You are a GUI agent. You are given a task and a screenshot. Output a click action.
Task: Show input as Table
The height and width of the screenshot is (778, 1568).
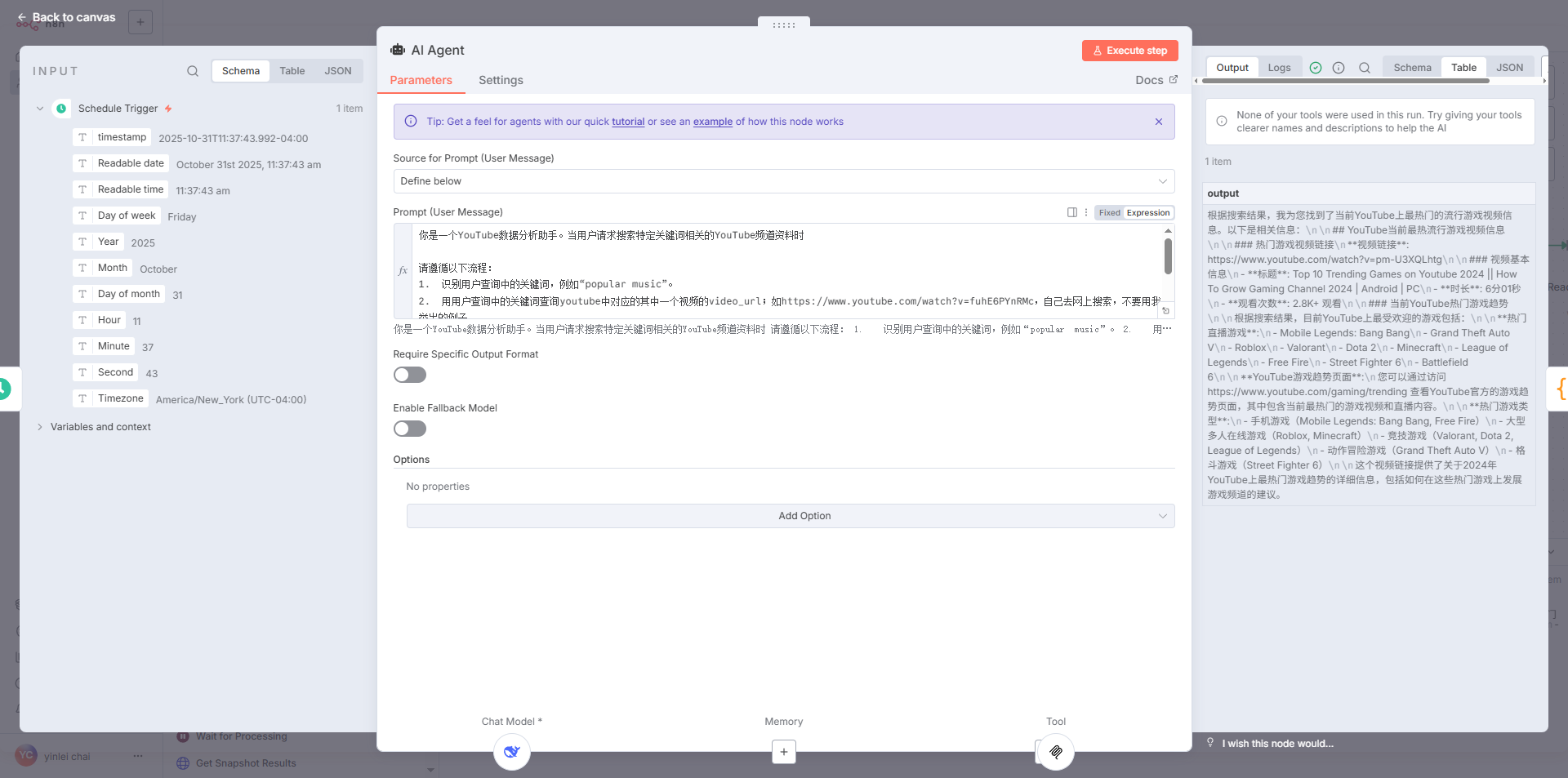(292, 71)
